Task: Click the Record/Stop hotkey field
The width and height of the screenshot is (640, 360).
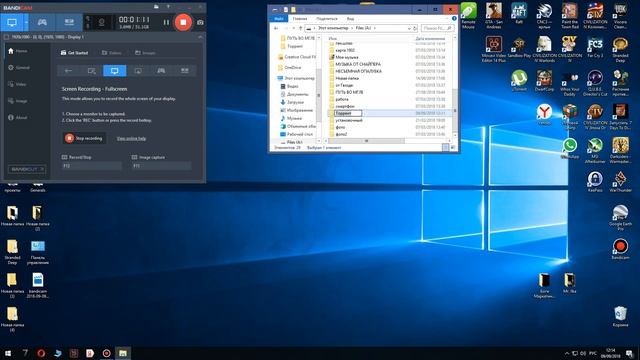Action: pos(92,166)
